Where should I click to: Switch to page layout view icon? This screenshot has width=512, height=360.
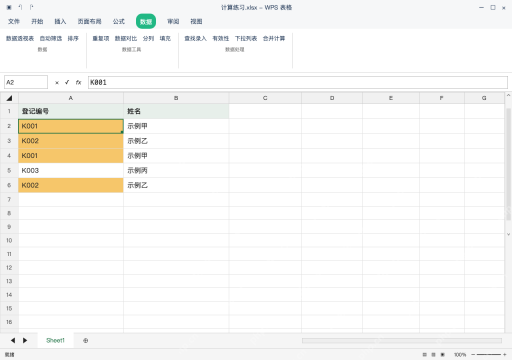point(433,355)
